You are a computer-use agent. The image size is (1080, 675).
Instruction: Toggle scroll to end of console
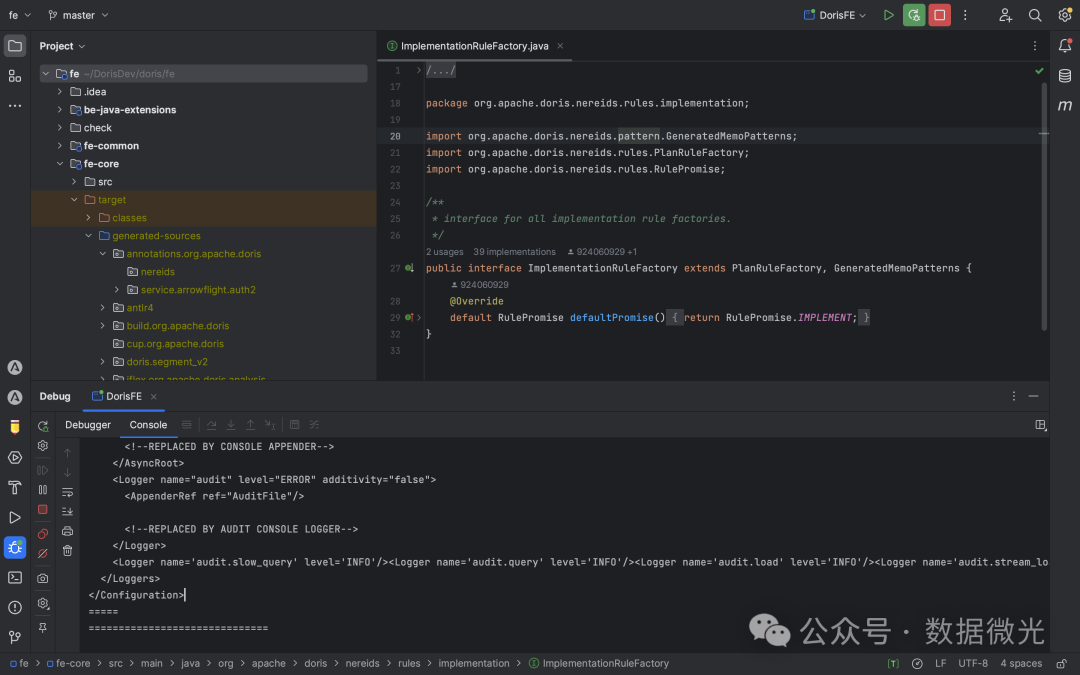pyautogui.click(x=68, y=512)
